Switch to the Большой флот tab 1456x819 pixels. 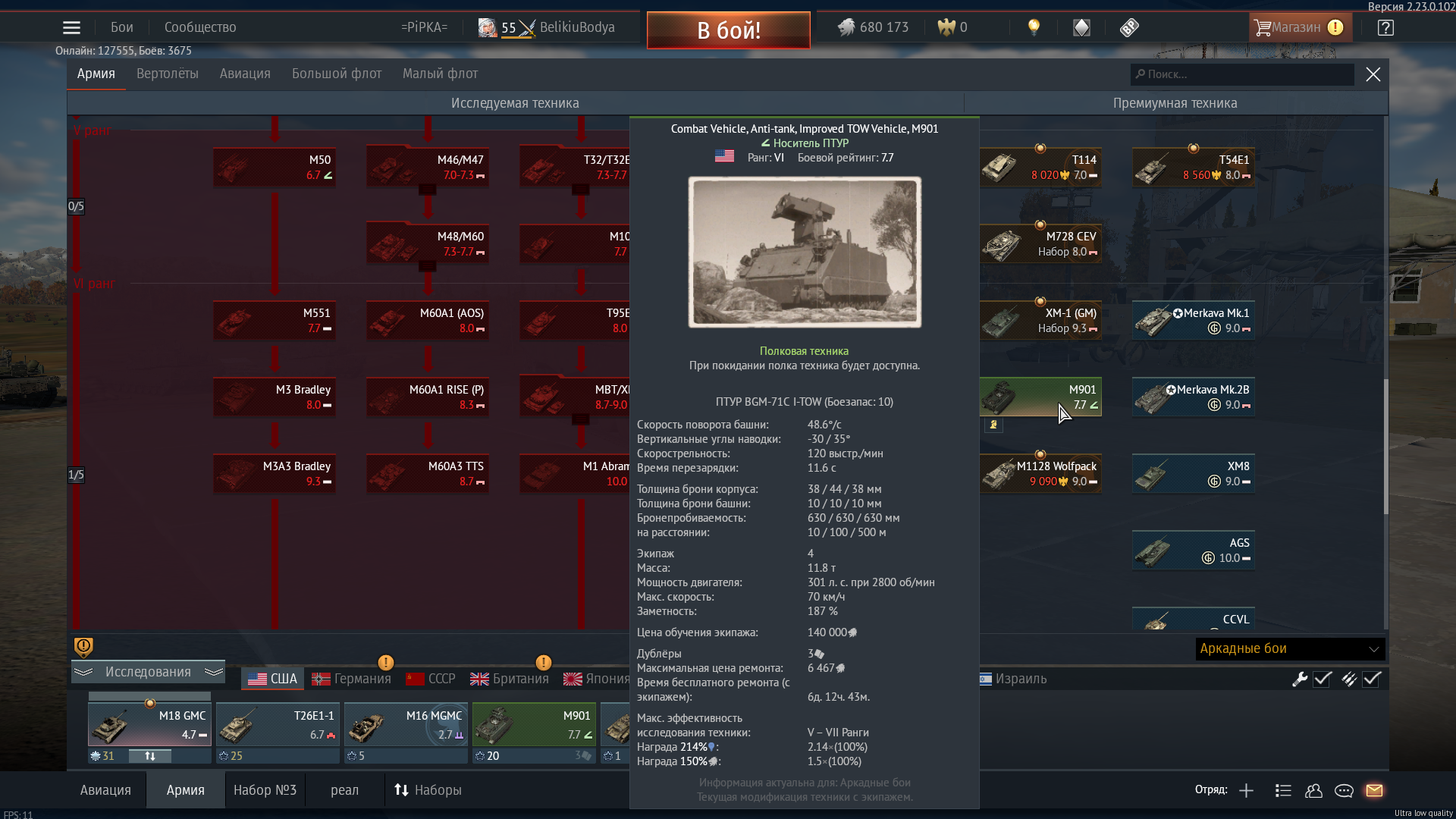[337, 74]
